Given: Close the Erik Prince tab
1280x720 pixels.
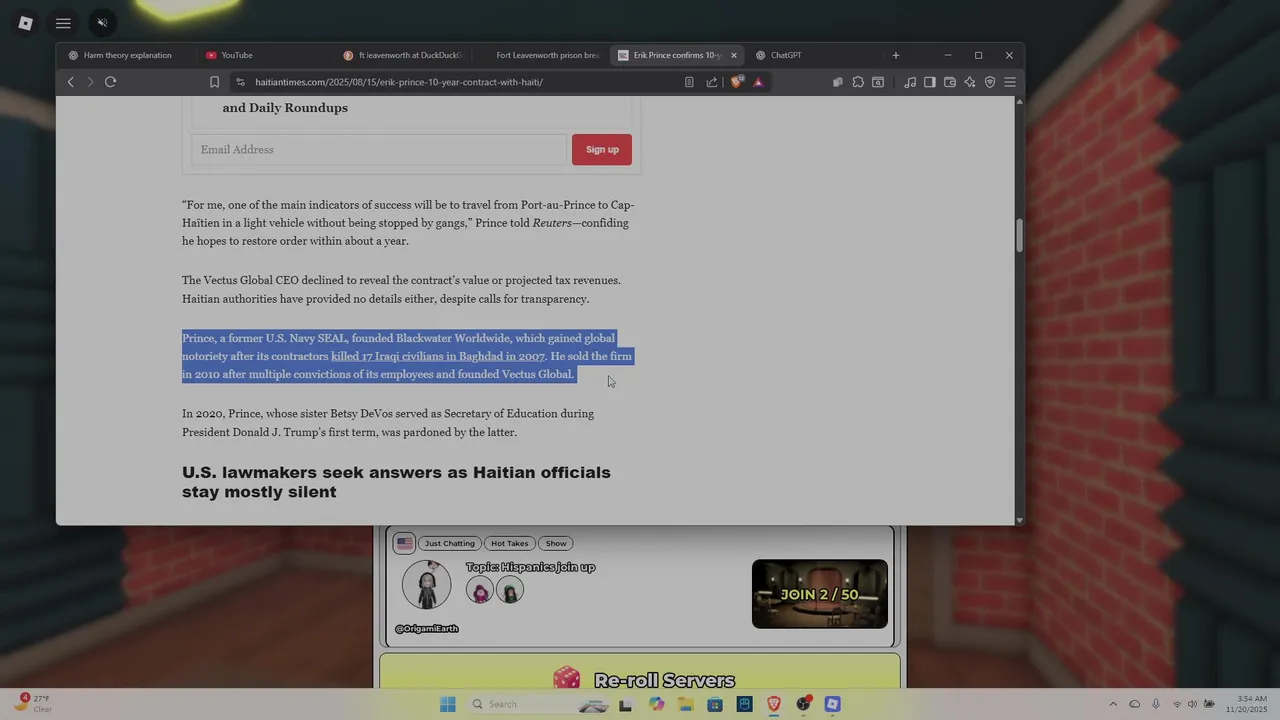Looking at the screenshot, I should pyautogui.click(x=734, y=55).
